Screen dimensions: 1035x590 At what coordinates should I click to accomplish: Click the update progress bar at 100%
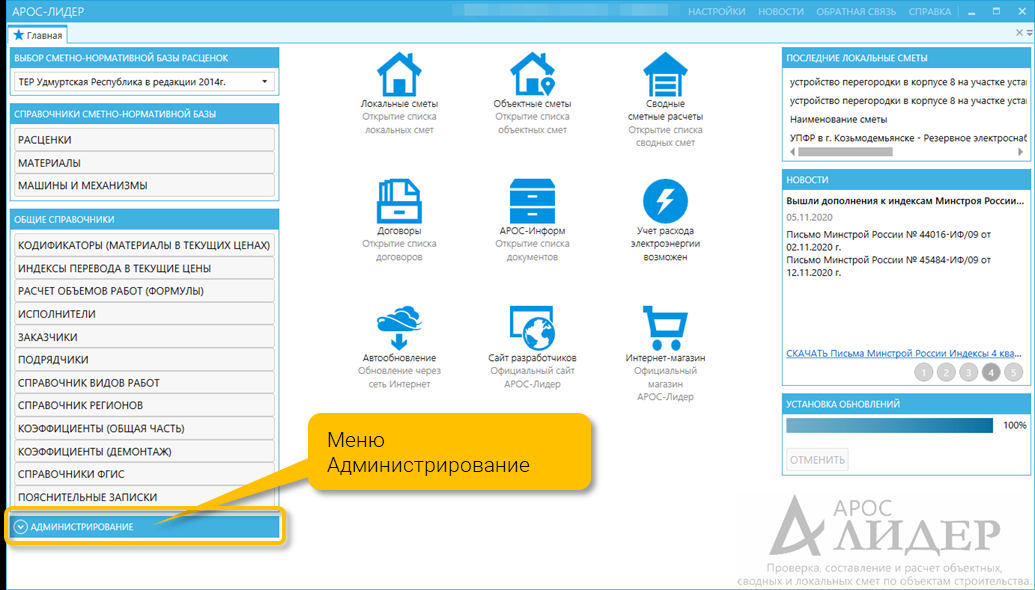889,425
